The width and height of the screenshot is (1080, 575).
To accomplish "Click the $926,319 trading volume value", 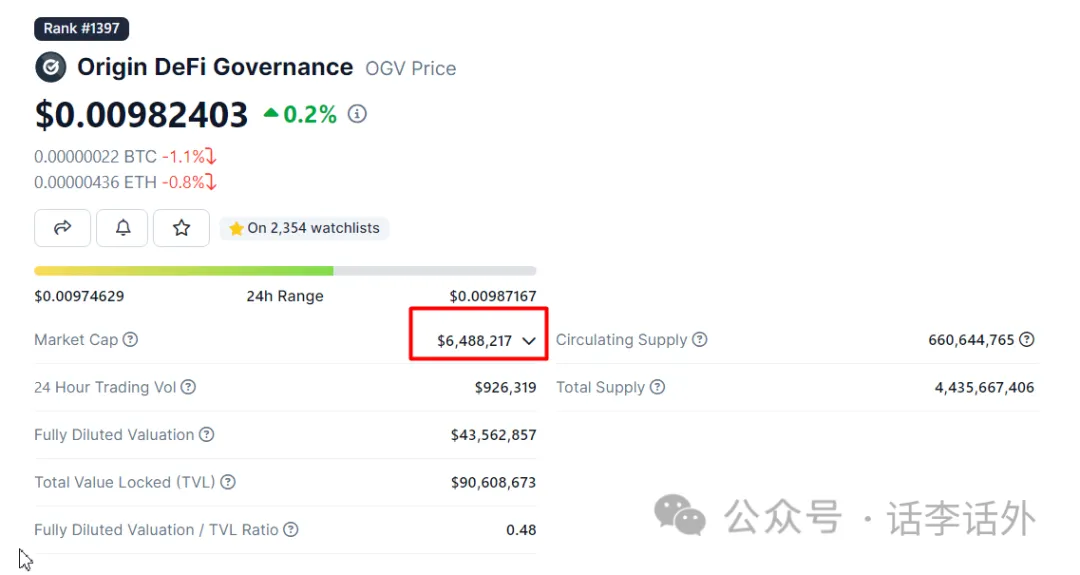I will 505,388.
